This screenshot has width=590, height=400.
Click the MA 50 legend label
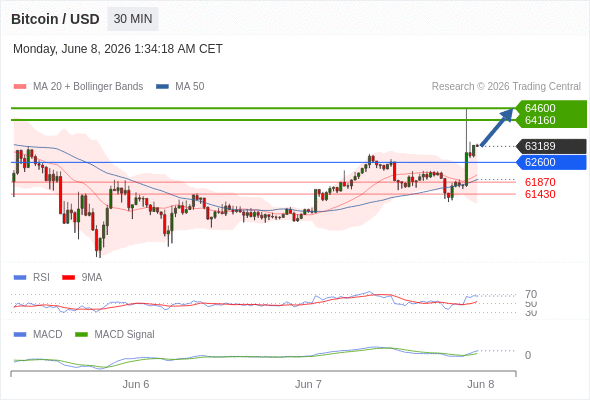coord(190,87)
